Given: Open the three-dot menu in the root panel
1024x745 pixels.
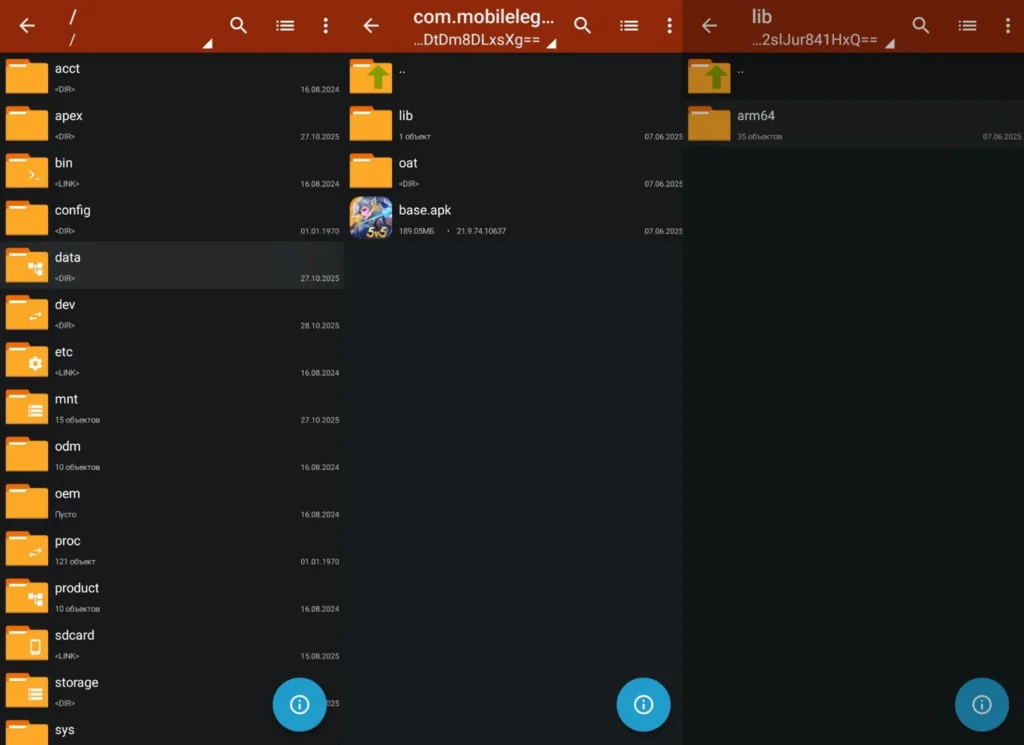Looking at the screenshot, I should coord(325,26).
